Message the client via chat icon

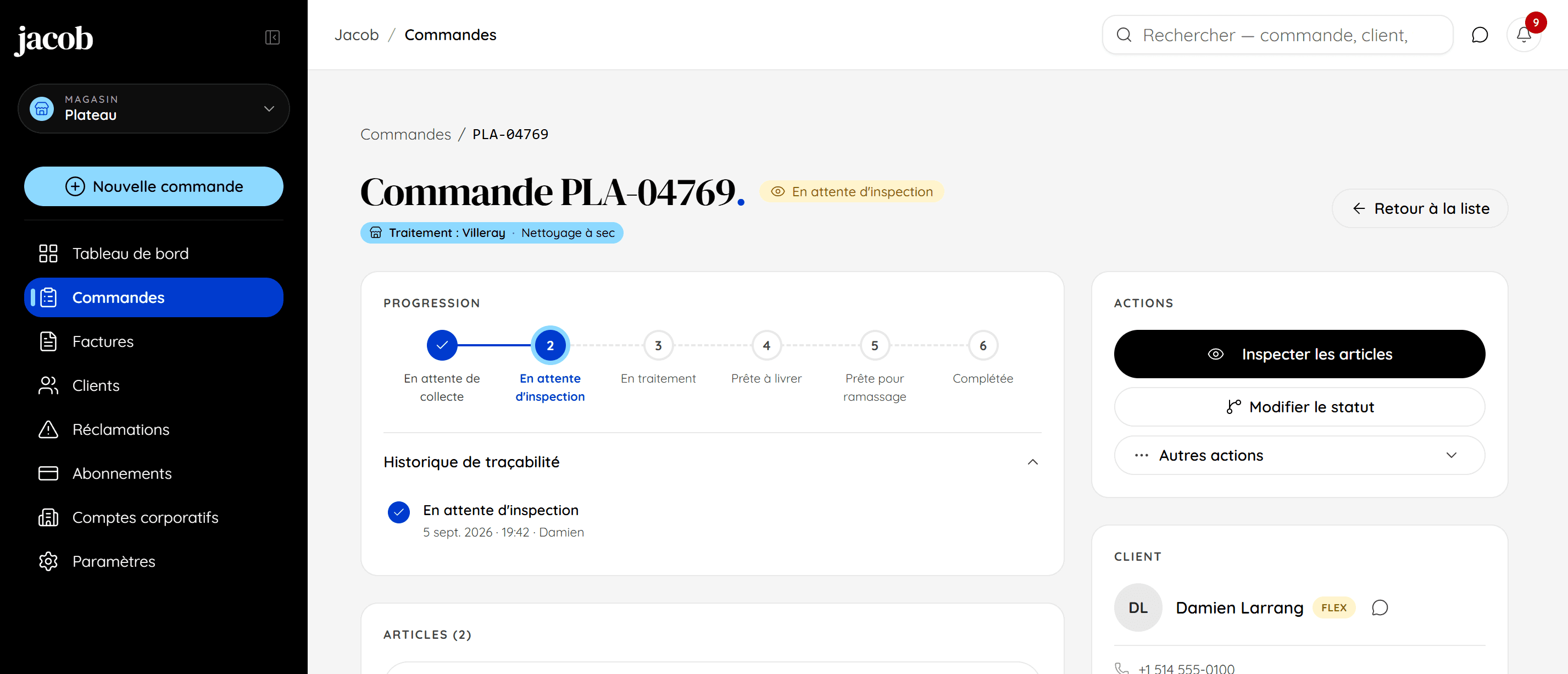[1380, 607]
